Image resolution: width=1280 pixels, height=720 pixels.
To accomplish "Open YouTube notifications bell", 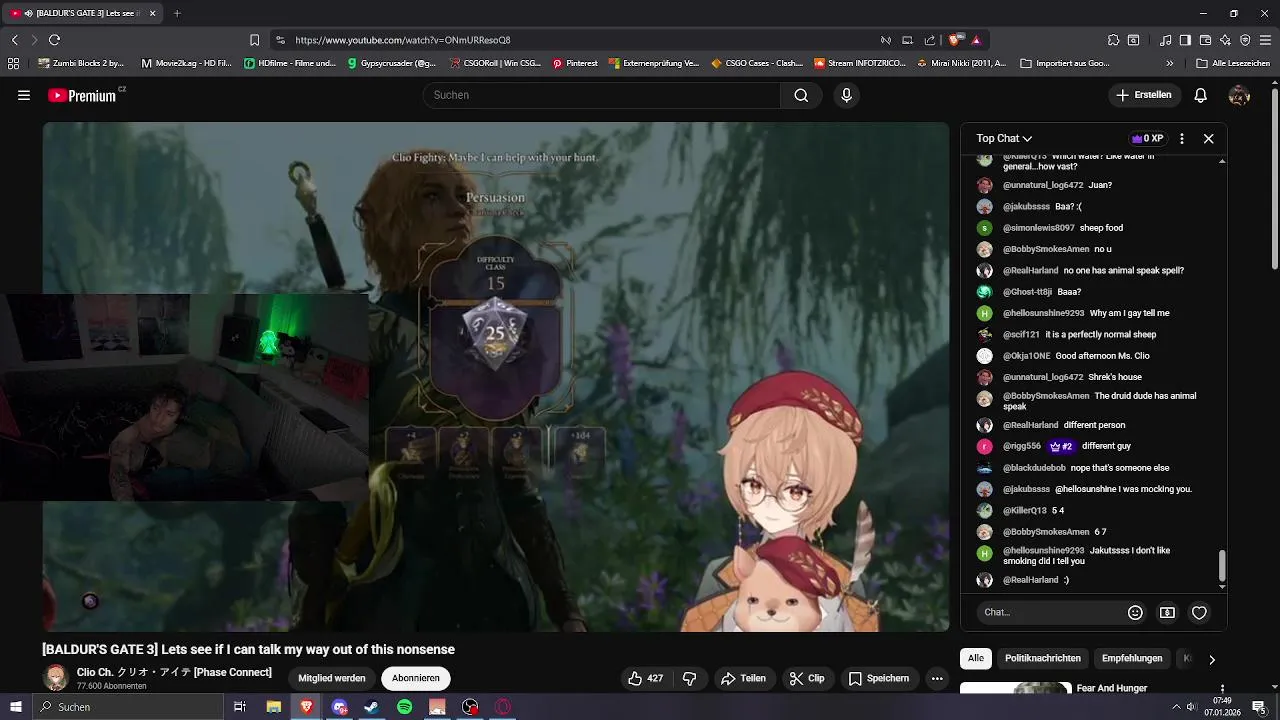I will [1201, 95].
